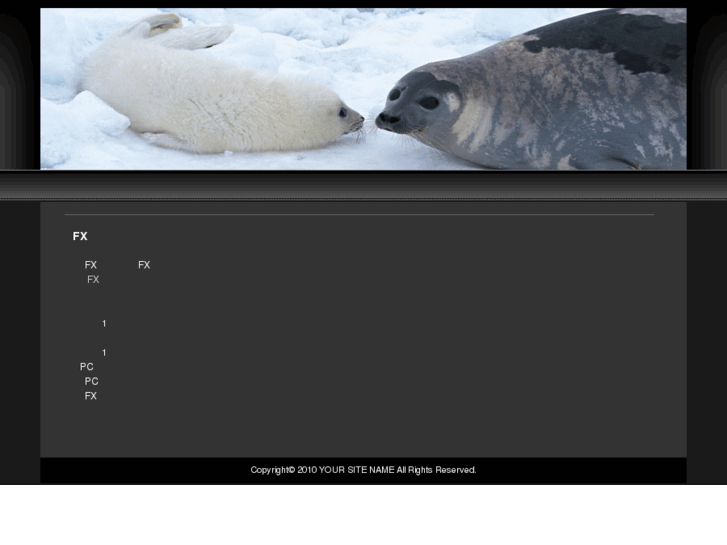Click the second indented PC text
The image size is (727, 545).
click(91, 381)
